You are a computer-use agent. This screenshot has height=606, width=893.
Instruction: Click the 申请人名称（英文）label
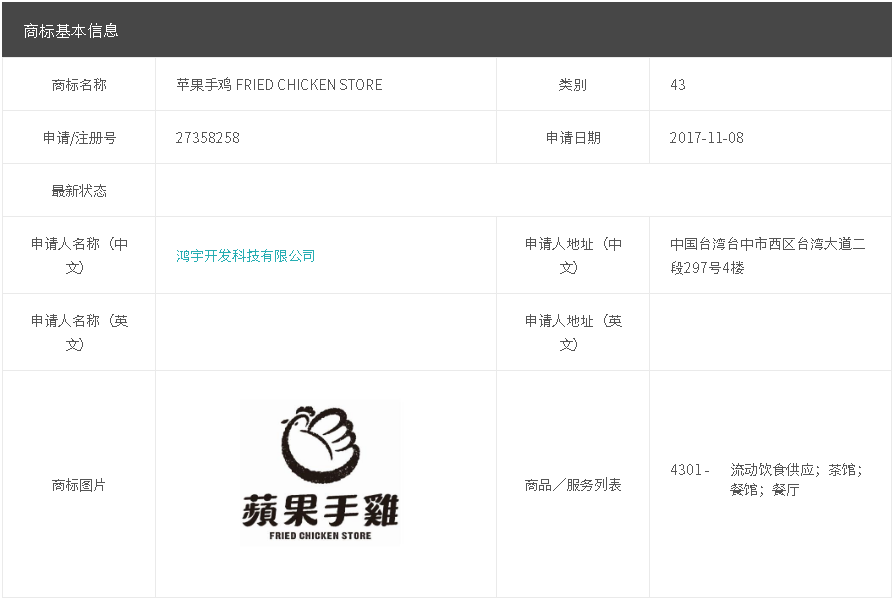[79, 332]
